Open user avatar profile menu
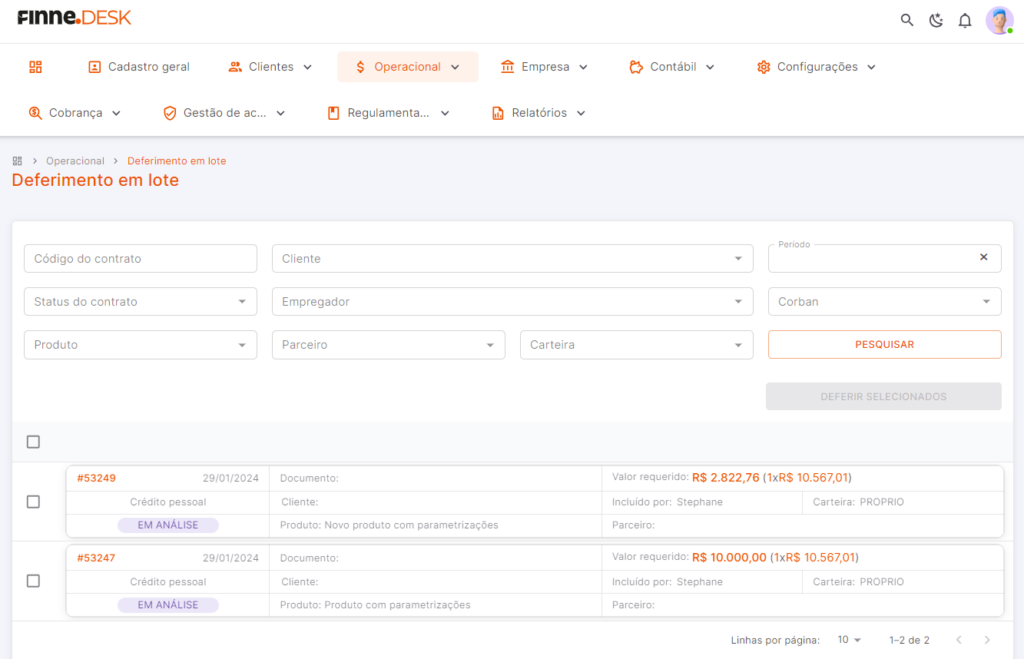This screenshot has width=1024, height=659. click(999, 21)
